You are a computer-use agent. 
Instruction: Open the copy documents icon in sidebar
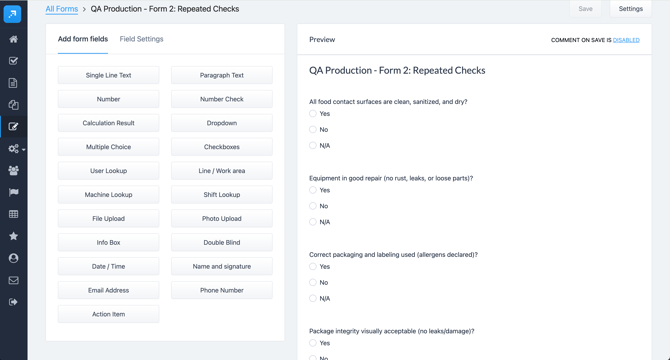13,105
